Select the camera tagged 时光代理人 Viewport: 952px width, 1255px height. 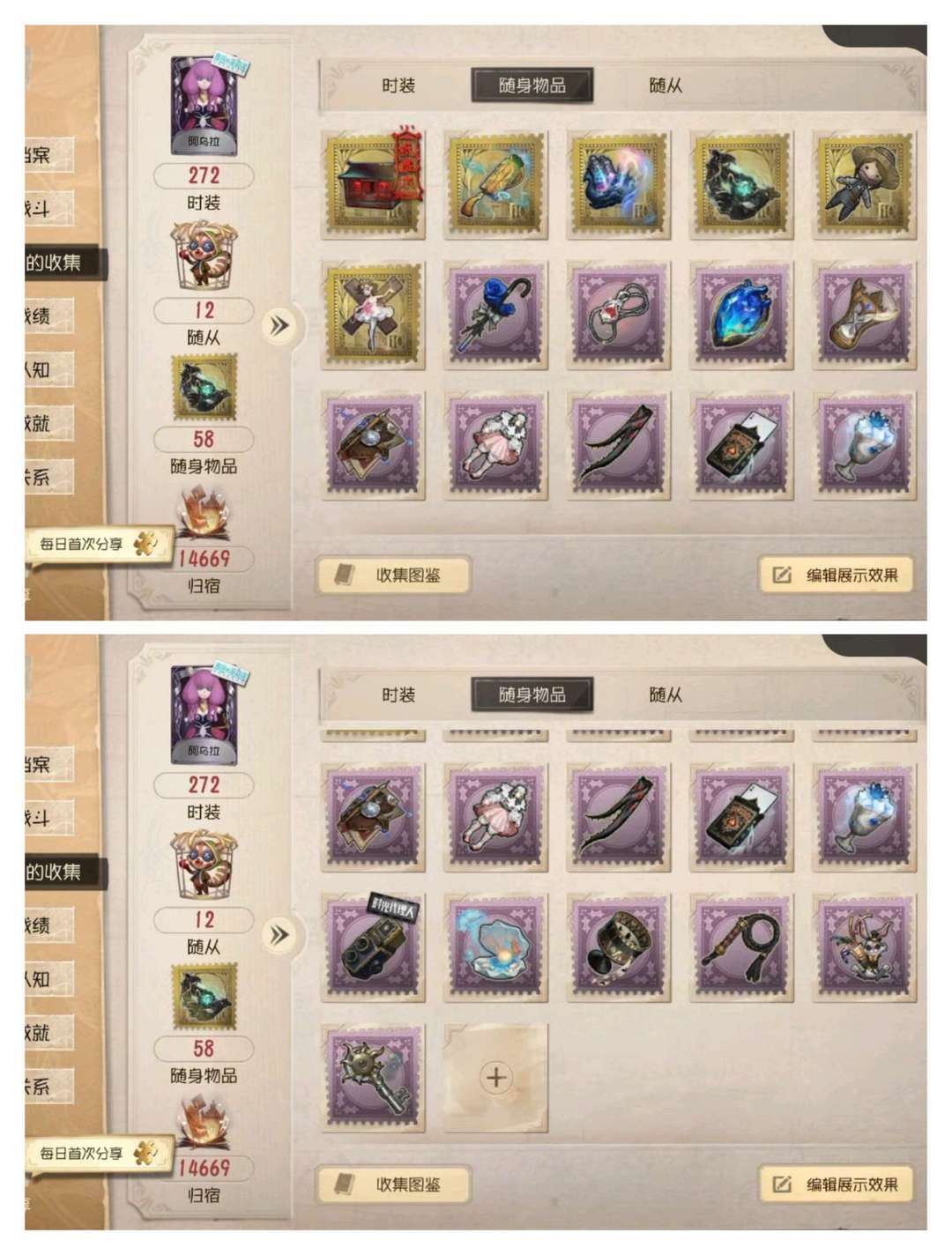374,947
